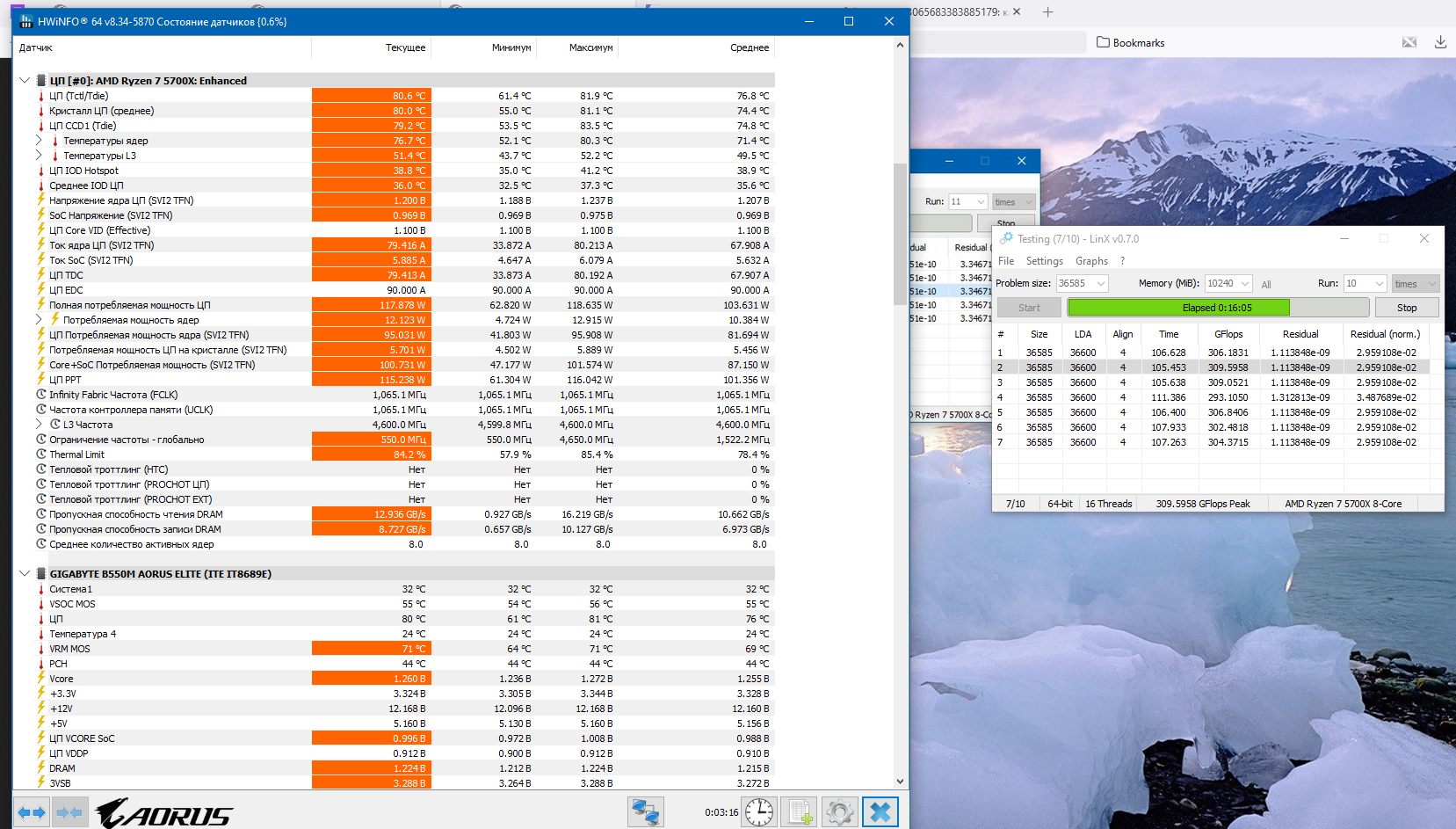The image size is (1456, 829).
Task: Click the HWiNFO vertical scrollbar thumb
Action: click(900, 233)
